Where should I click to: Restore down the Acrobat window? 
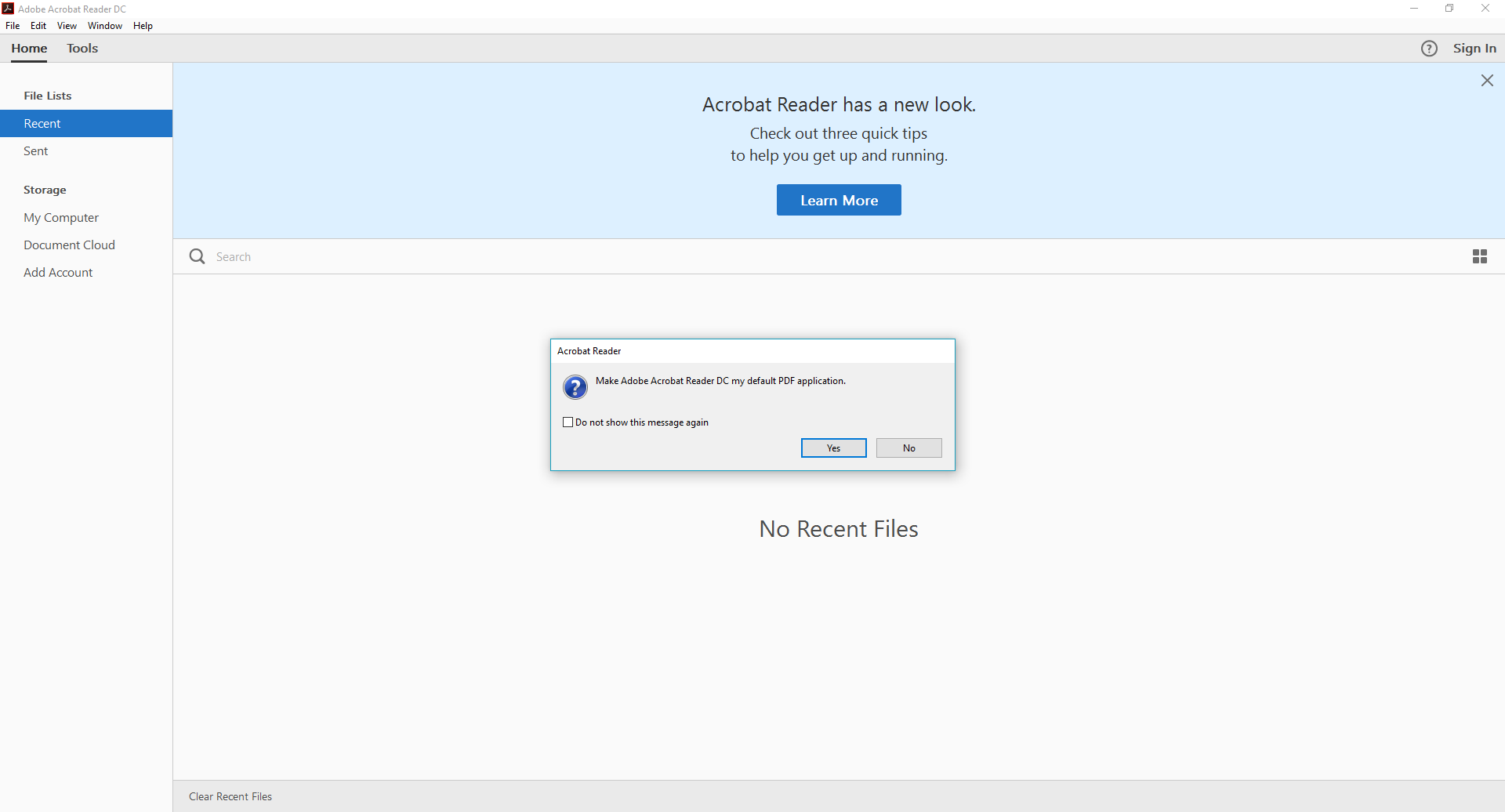(x=1449, y=9)
